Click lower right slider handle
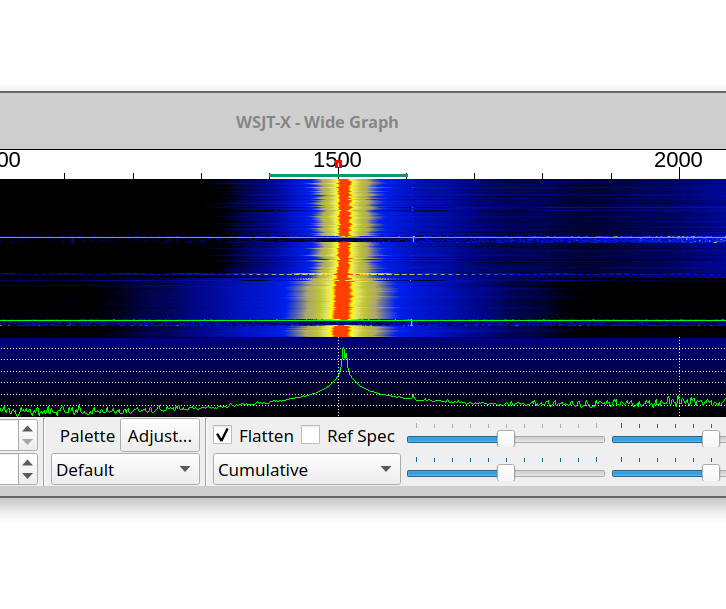 pos(711,473)
